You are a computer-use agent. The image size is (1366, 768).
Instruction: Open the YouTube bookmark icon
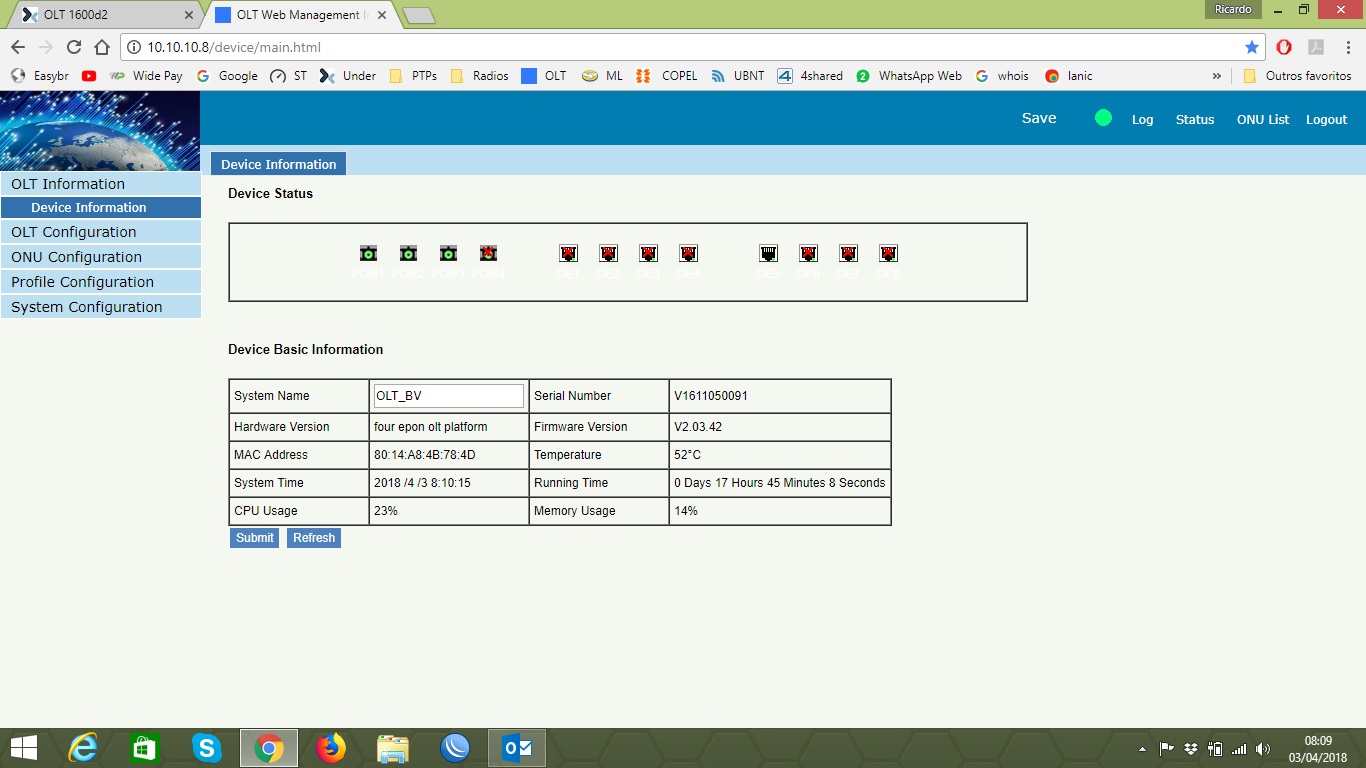click(x=89, y=76)
